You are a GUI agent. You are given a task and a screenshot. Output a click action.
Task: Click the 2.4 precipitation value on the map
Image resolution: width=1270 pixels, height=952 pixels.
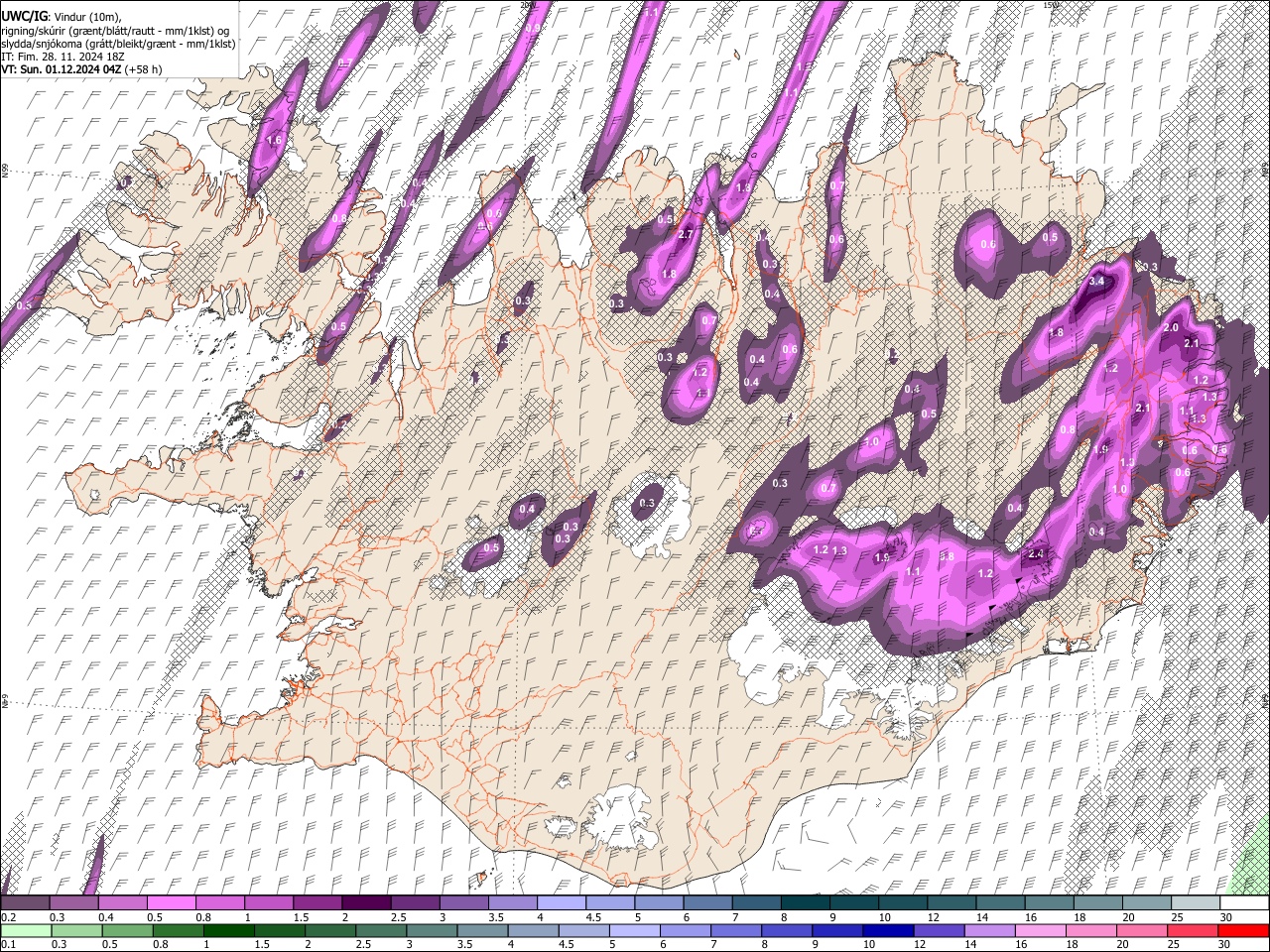tap(1038, 553)
